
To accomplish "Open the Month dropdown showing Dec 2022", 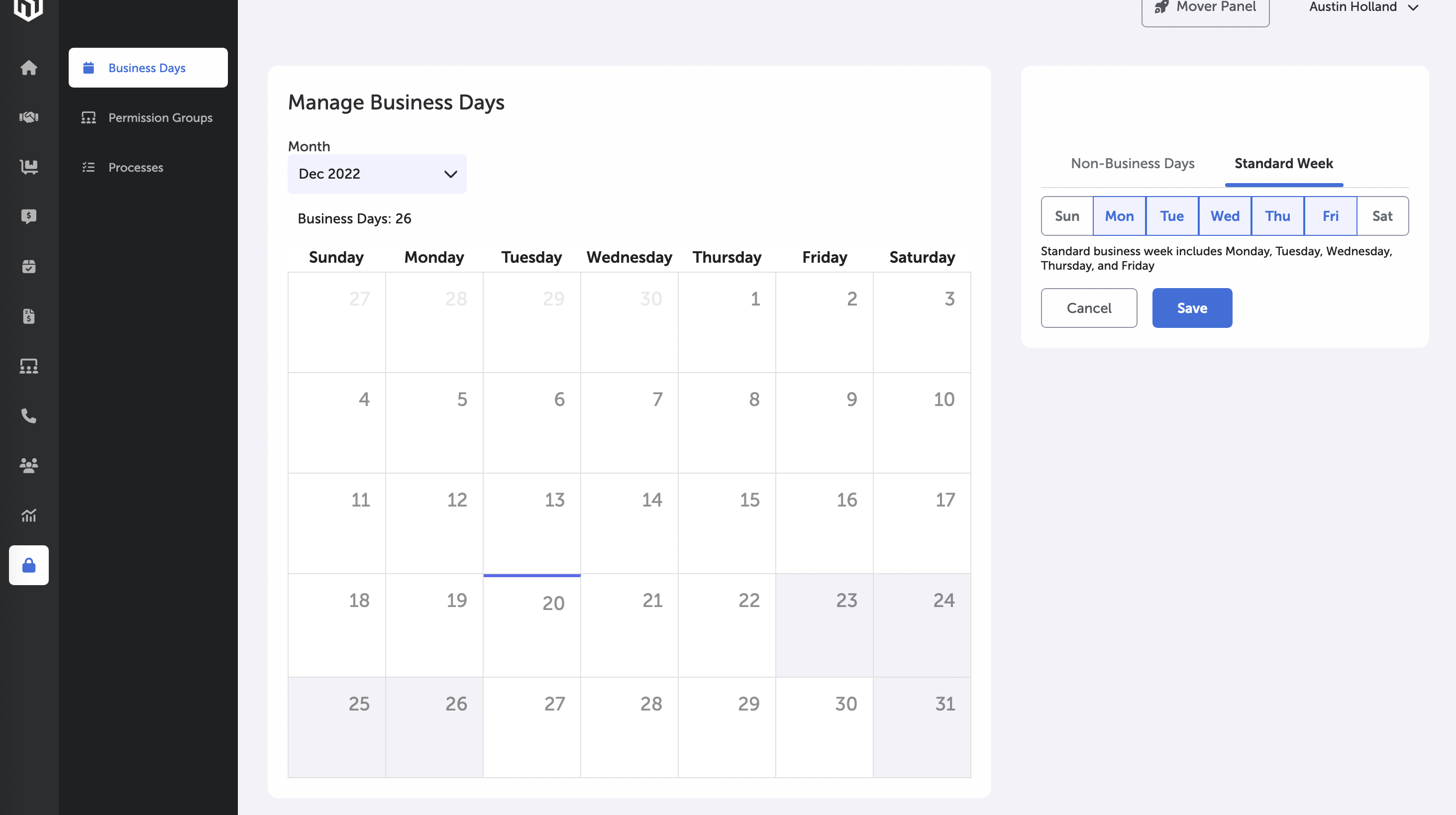I will 377,174.
